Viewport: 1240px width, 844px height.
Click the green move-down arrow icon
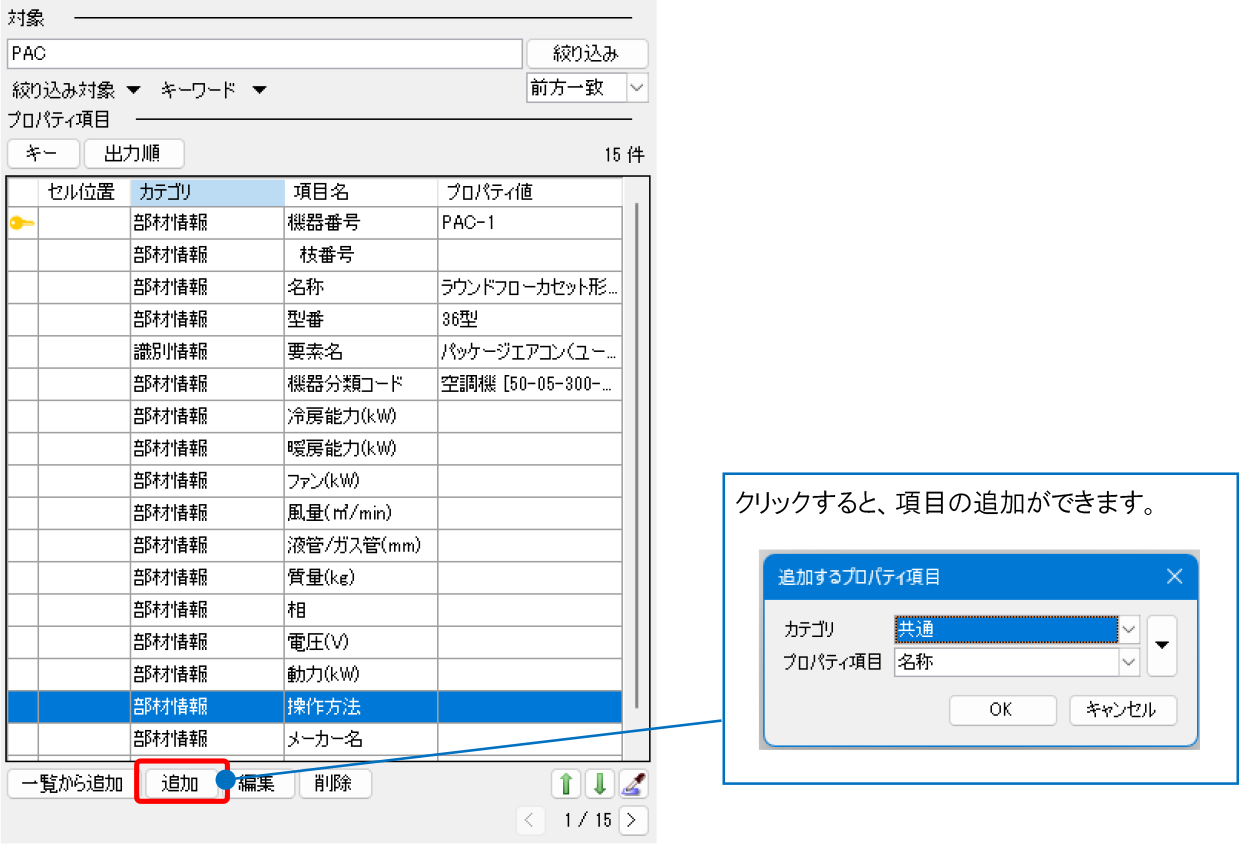600,784
